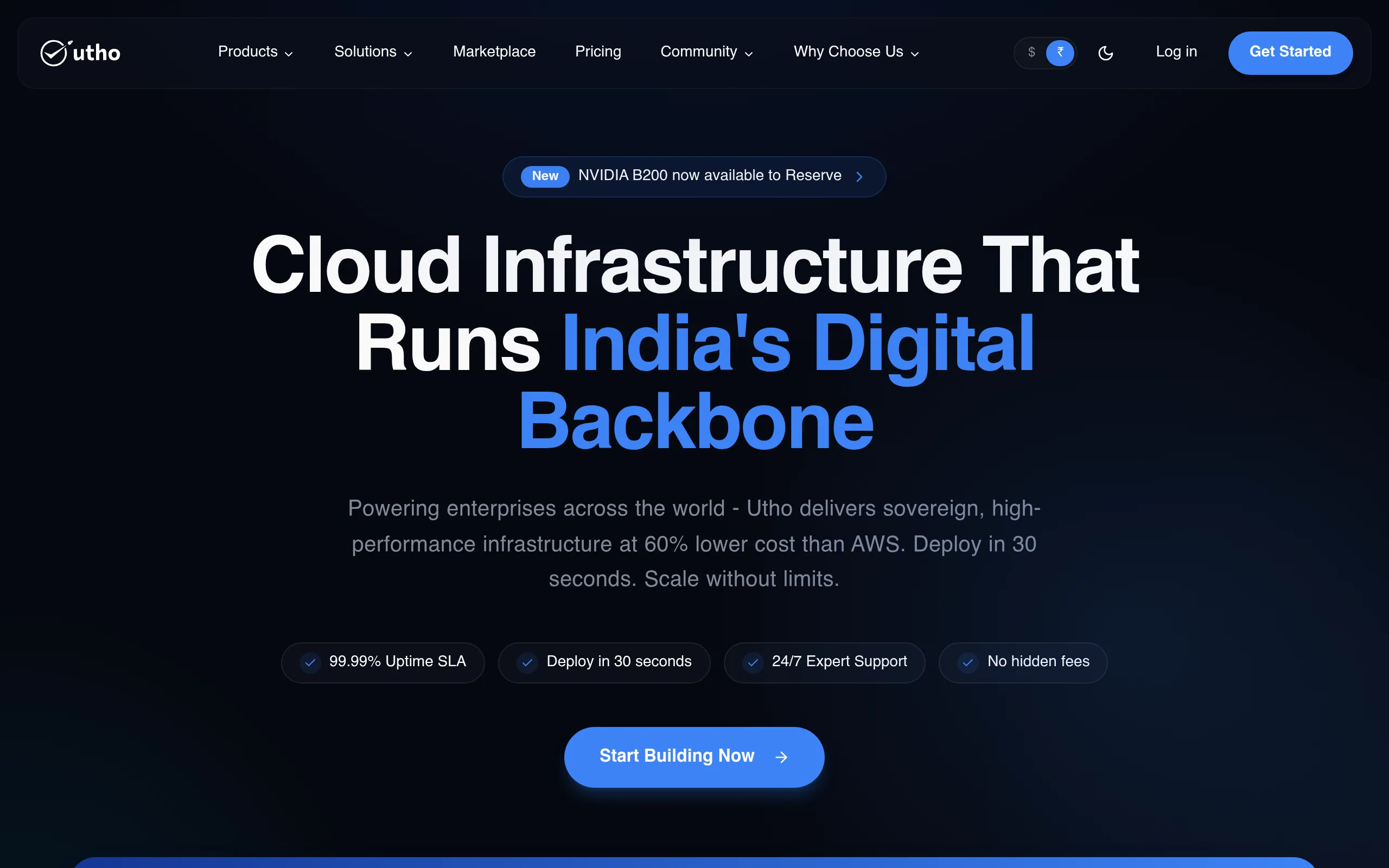Click the blue "Backbone" headline word
This screenshot has height=868, width=1389.
pyautogui.click(x=696, y=422)
